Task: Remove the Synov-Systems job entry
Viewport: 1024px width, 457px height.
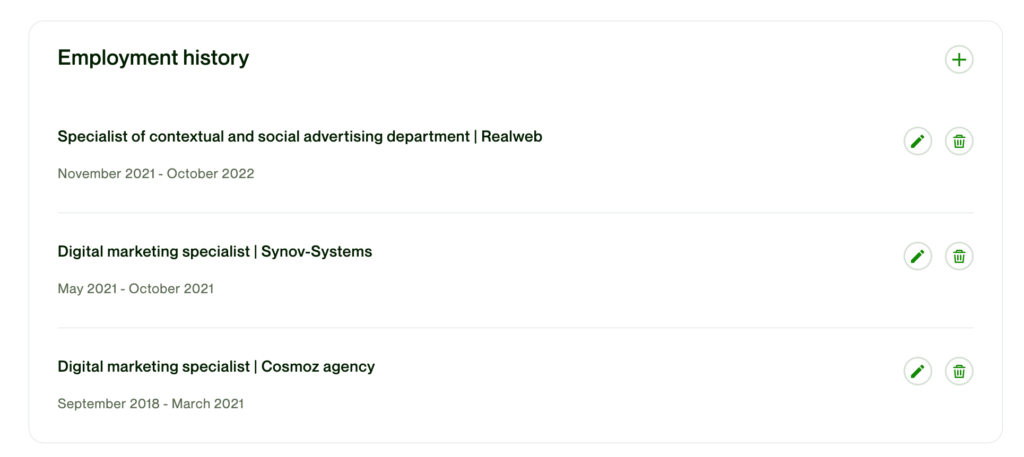Action: point(959,256)
